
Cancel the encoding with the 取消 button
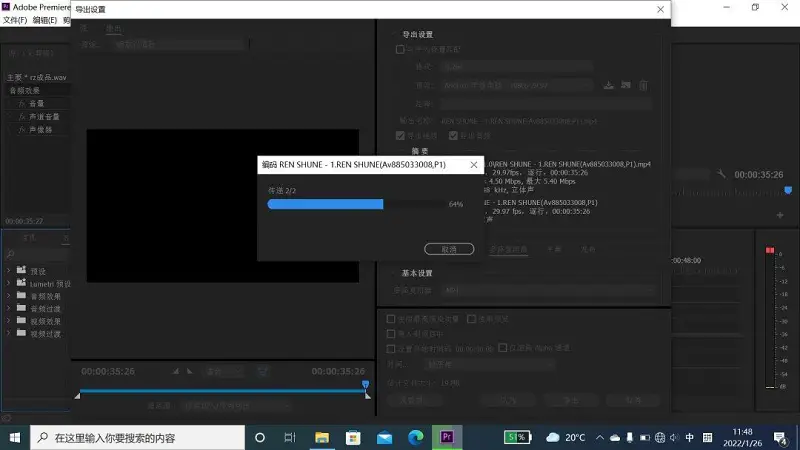coord(449,249)
